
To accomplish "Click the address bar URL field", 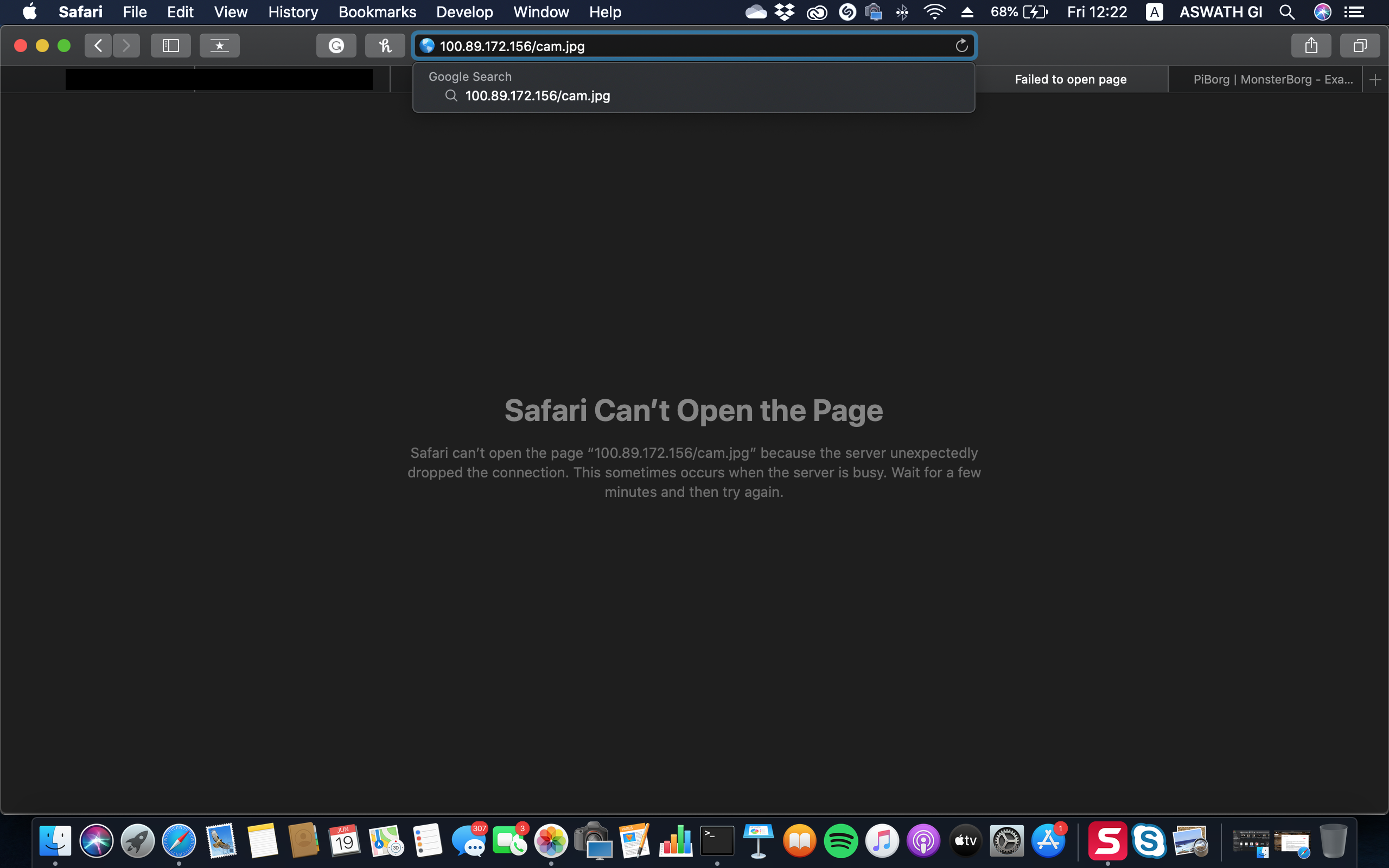I will tap(689, 46).
